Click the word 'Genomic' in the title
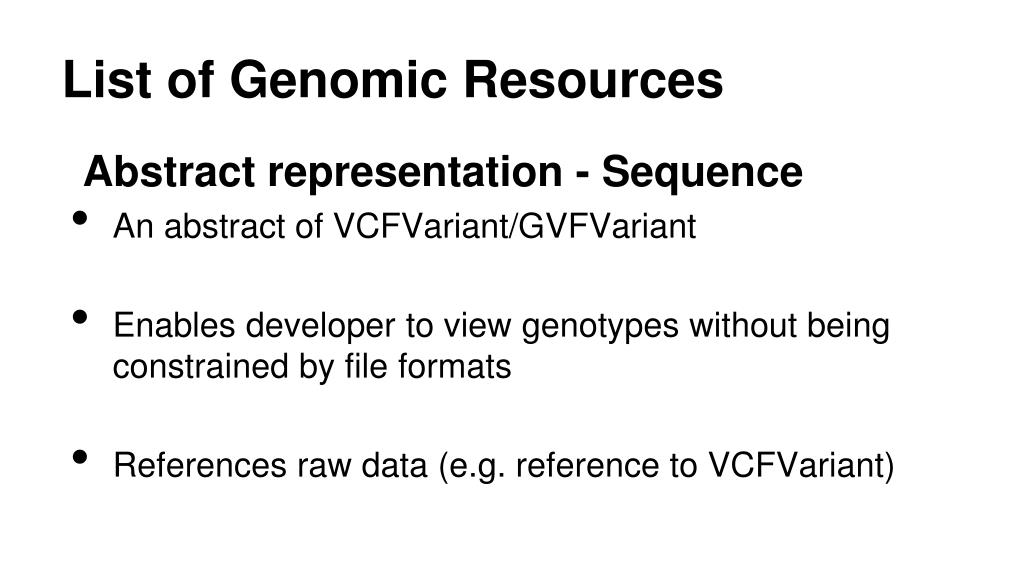The height and width of the screenshot is (576, 1024). (x=338, y=80)
